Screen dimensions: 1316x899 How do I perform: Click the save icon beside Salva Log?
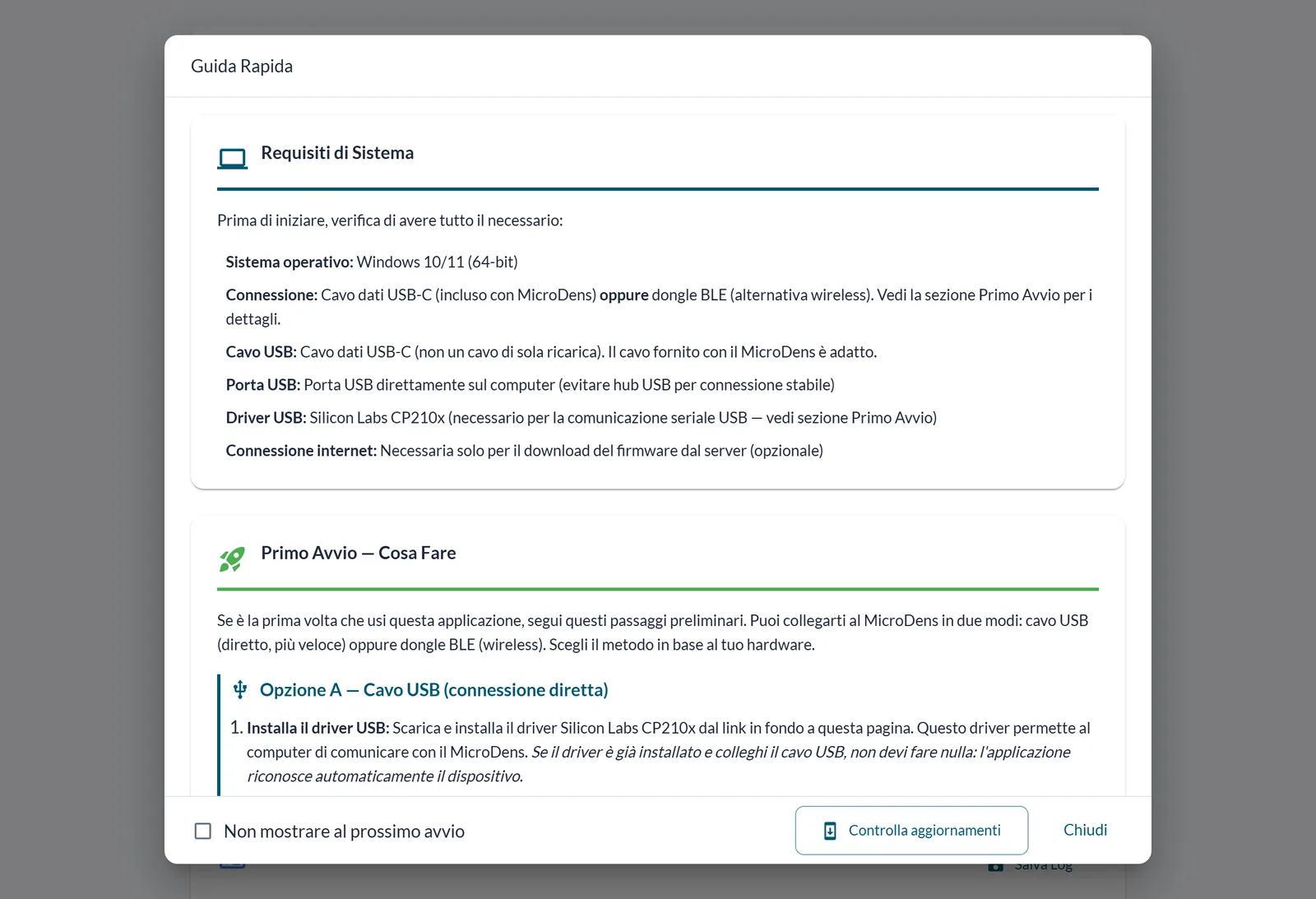[995, 867]
